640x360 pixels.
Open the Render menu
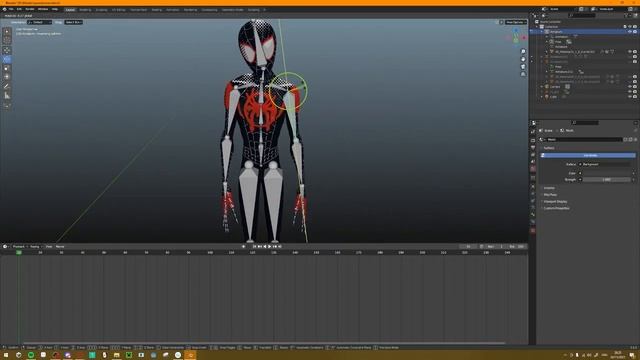click(x=30, y=9)
